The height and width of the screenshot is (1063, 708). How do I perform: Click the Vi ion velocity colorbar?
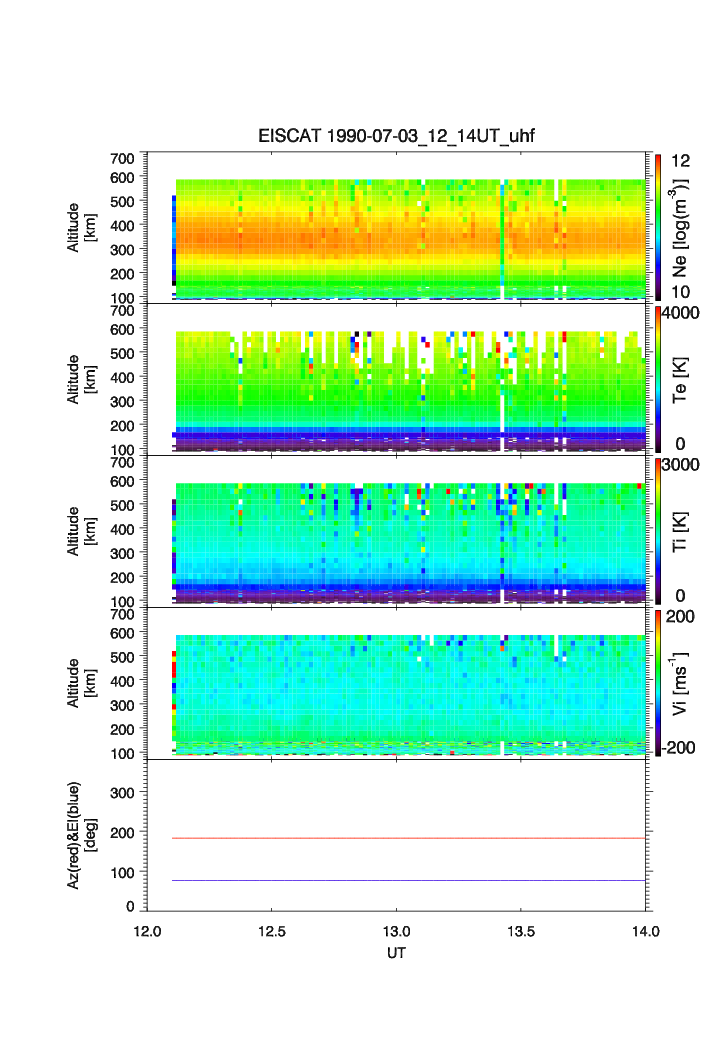point(658,683)
